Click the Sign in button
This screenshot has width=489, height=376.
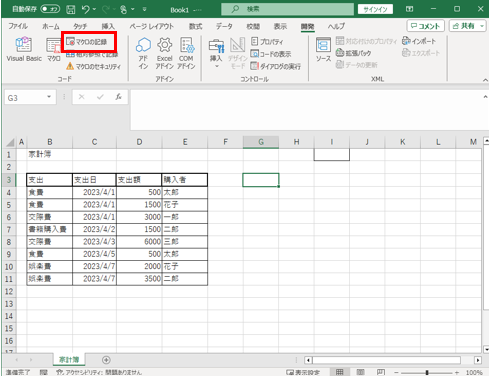click(x=375, y=9)
